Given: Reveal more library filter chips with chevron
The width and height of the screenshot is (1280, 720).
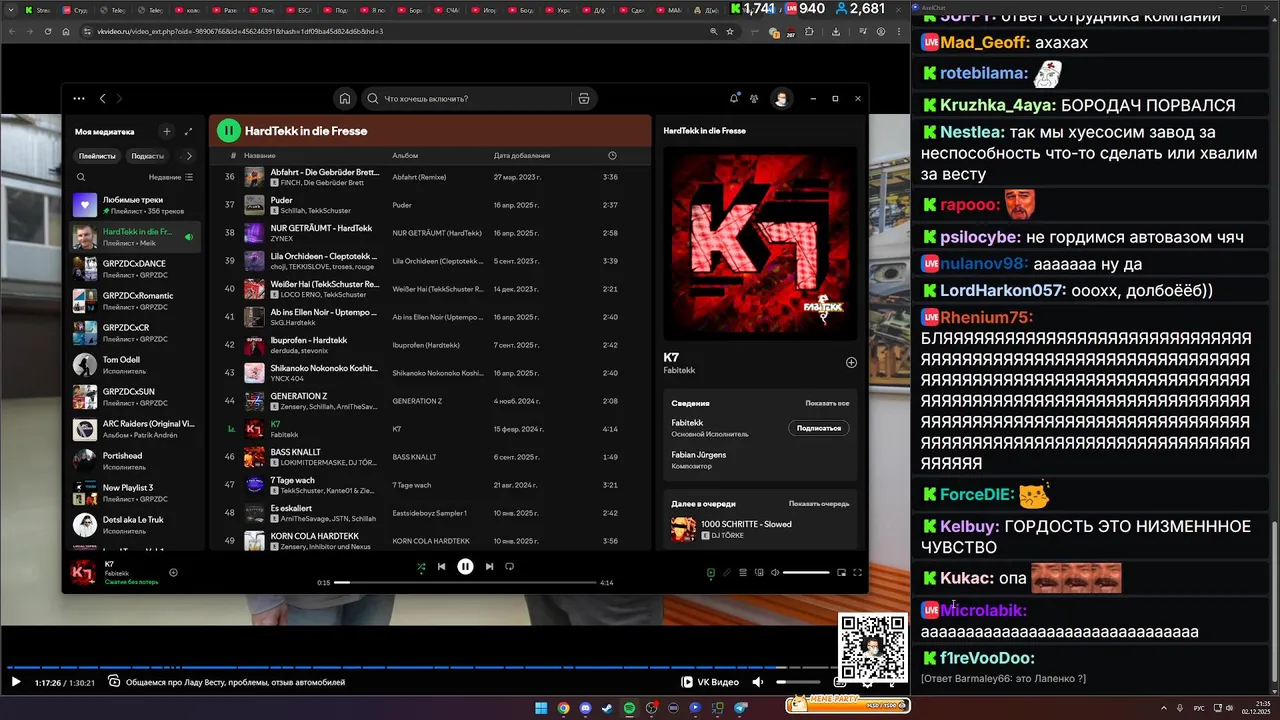Looking at the screenshot, I should (x=190, y=156).
